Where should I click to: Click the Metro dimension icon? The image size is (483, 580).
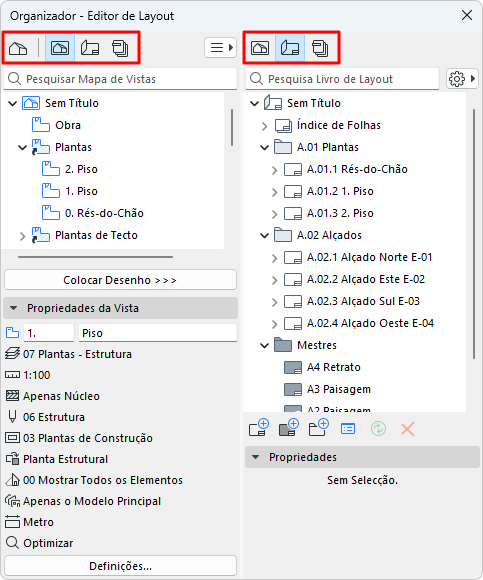(x=12, y=522)
